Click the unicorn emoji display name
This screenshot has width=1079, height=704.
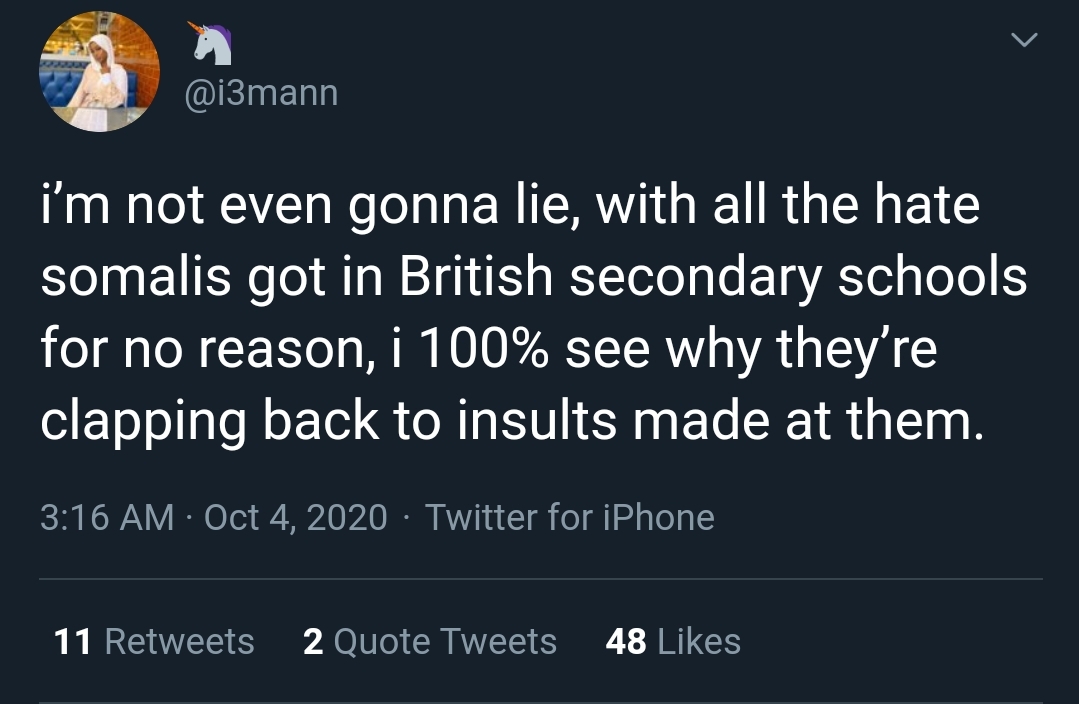point(211,44)
